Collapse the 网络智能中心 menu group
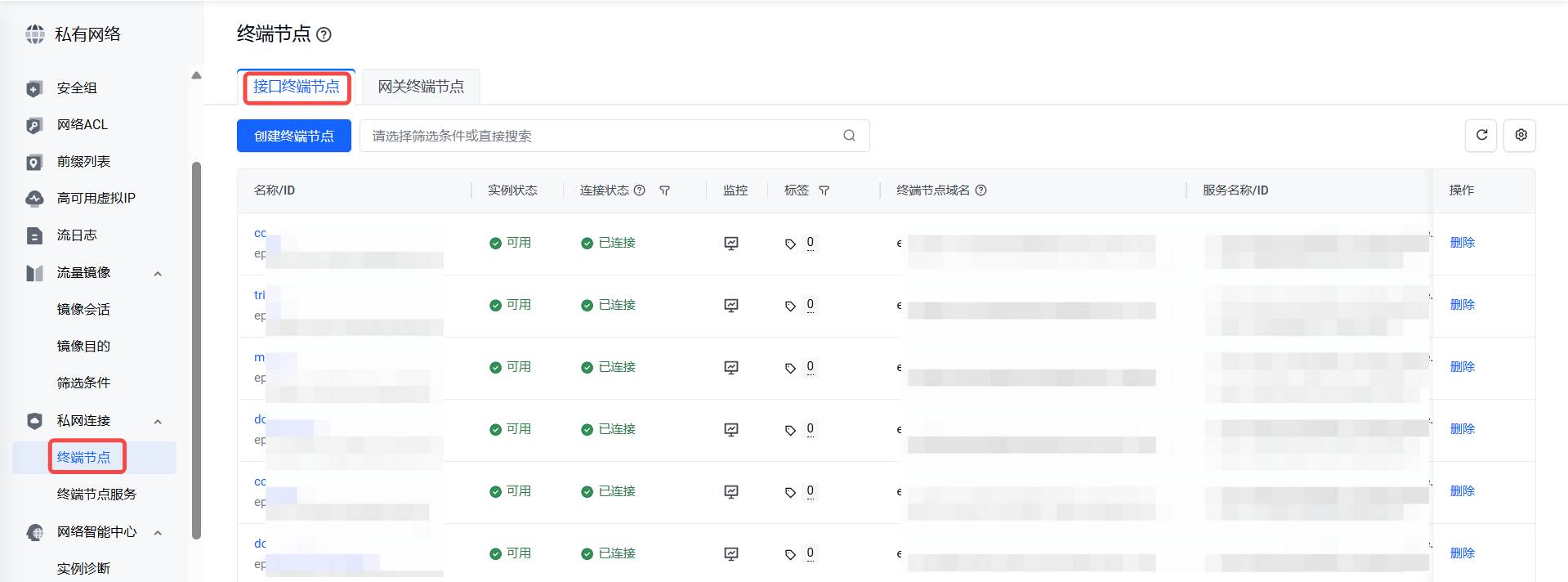Viewport: 1568px width, 582px height. tap(158, 533)
